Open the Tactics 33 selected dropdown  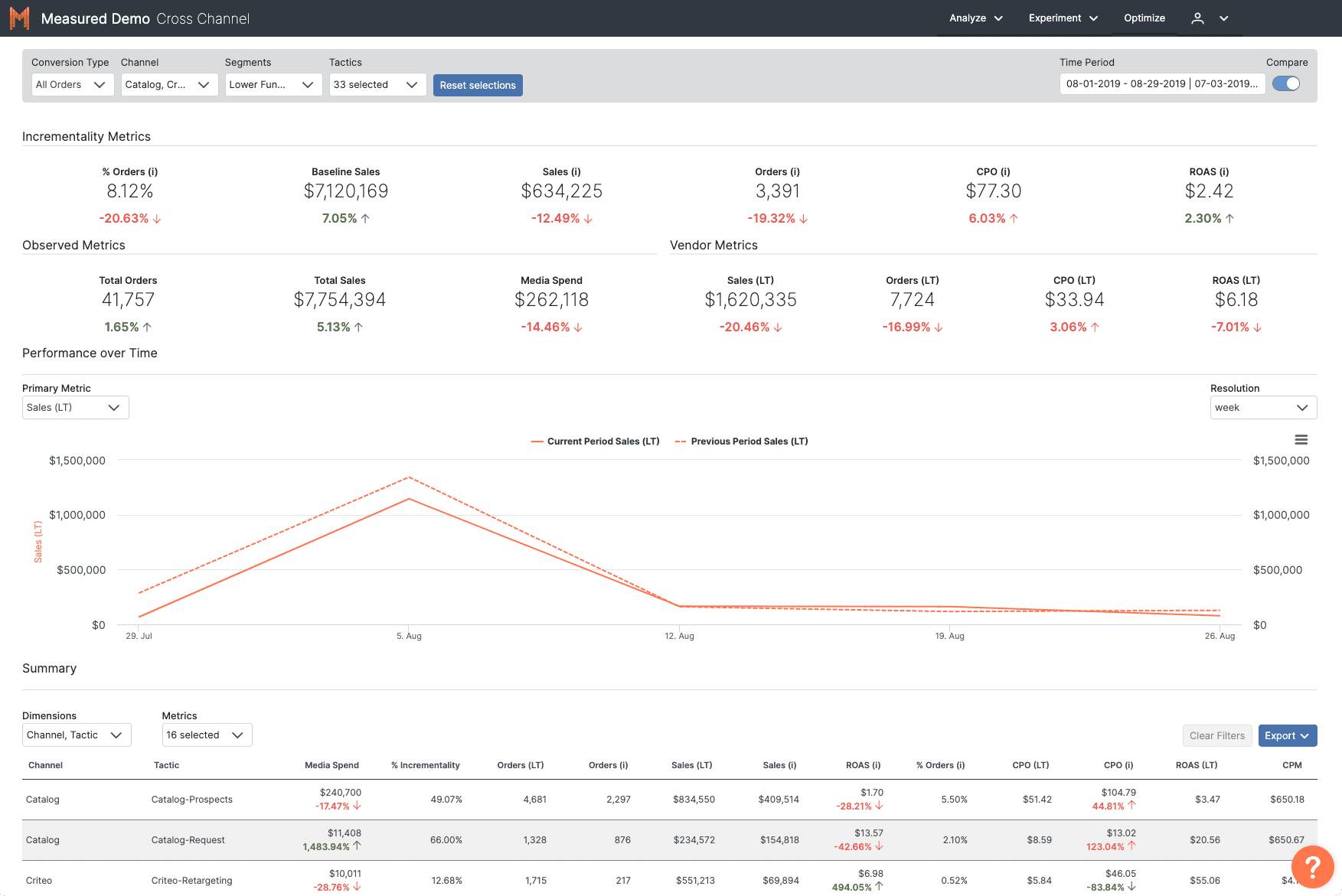[x=377, y=85]
